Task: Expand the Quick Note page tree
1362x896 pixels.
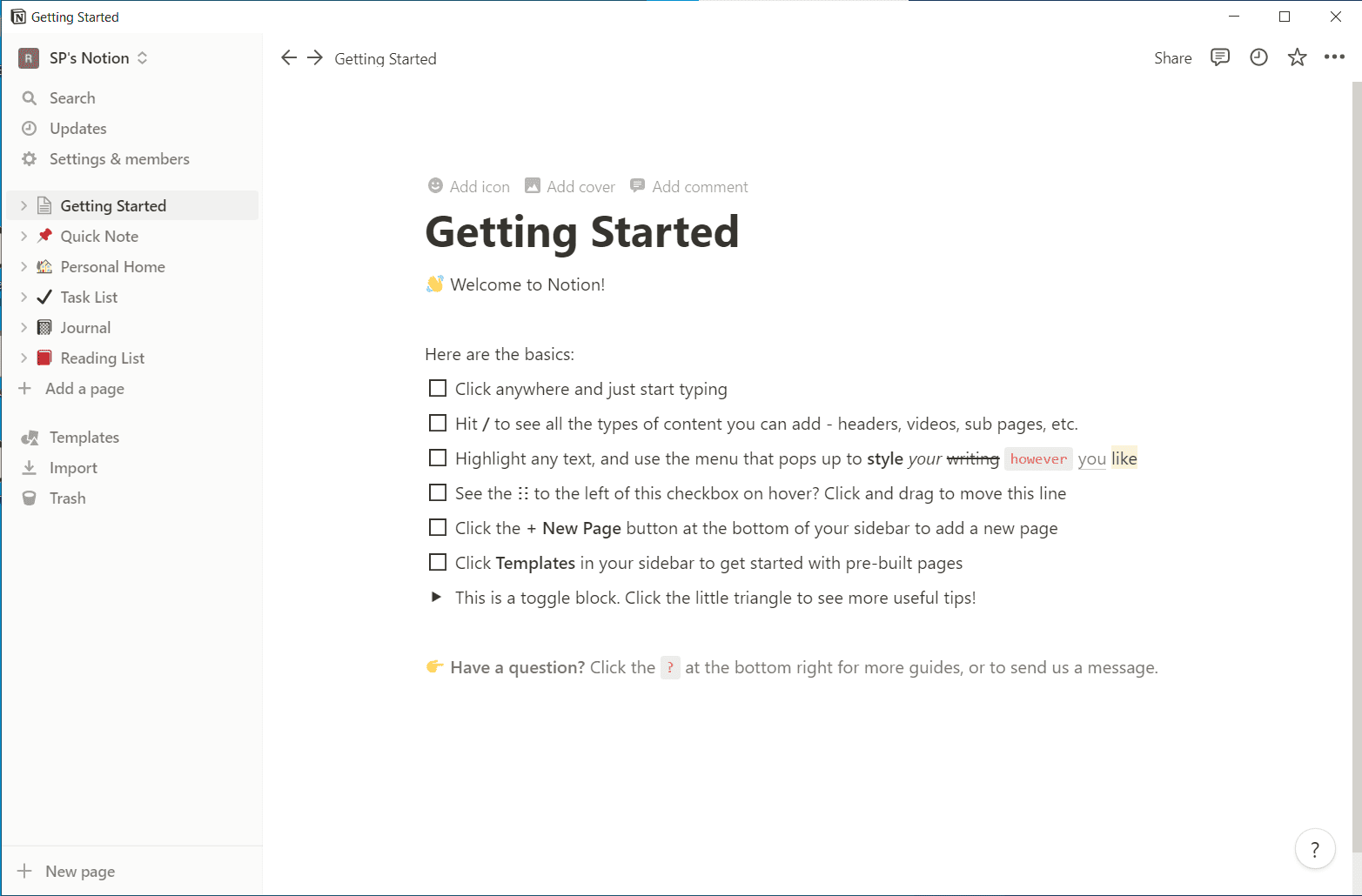Action: (24, 236)
